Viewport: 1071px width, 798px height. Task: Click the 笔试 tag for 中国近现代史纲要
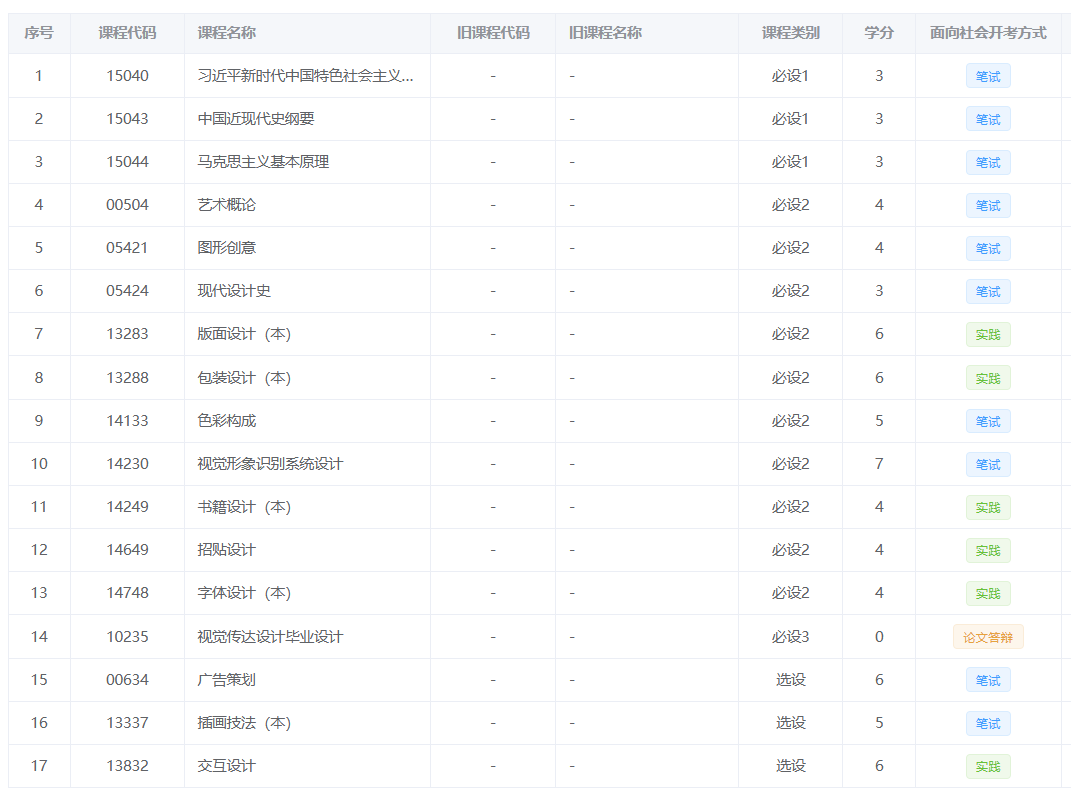coord(988,120)
